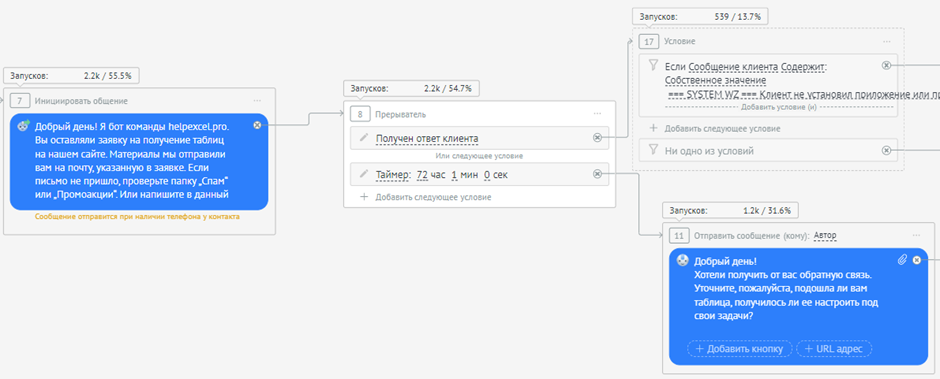Viewport: 940px width, 379px height.
Task: Open the Собственное значение value selector
Action: point(716,80)
